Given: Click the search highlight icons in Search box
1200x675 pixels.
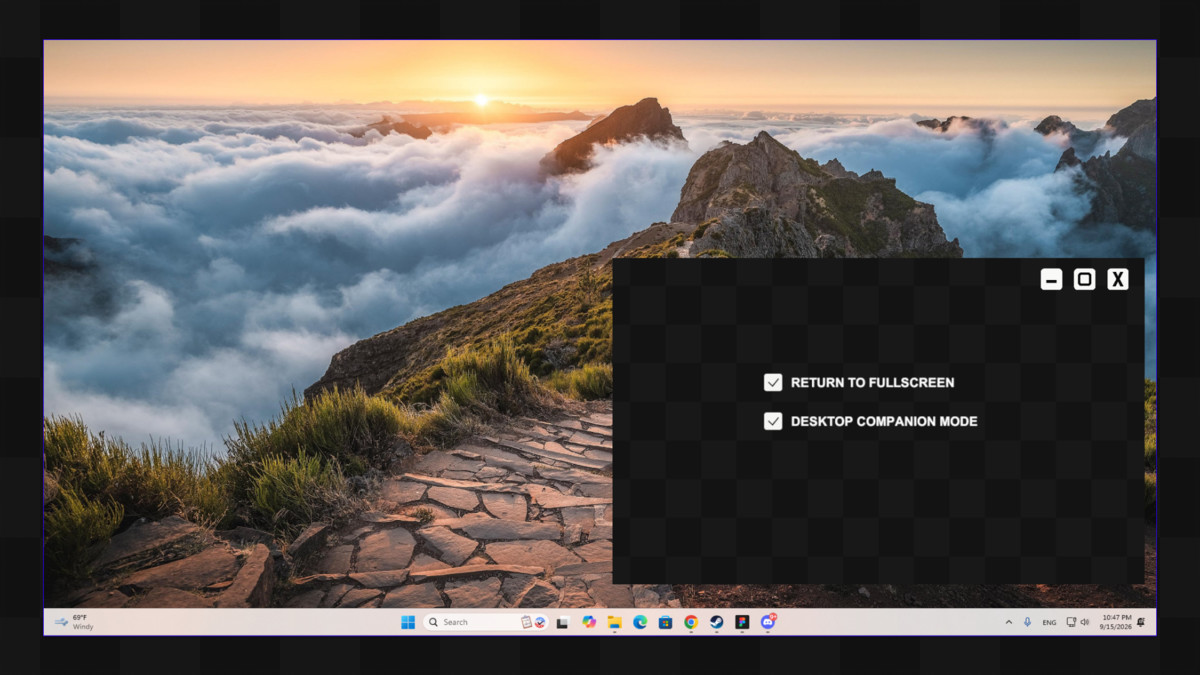Looking at the screenshot, I should coord(533,622).
